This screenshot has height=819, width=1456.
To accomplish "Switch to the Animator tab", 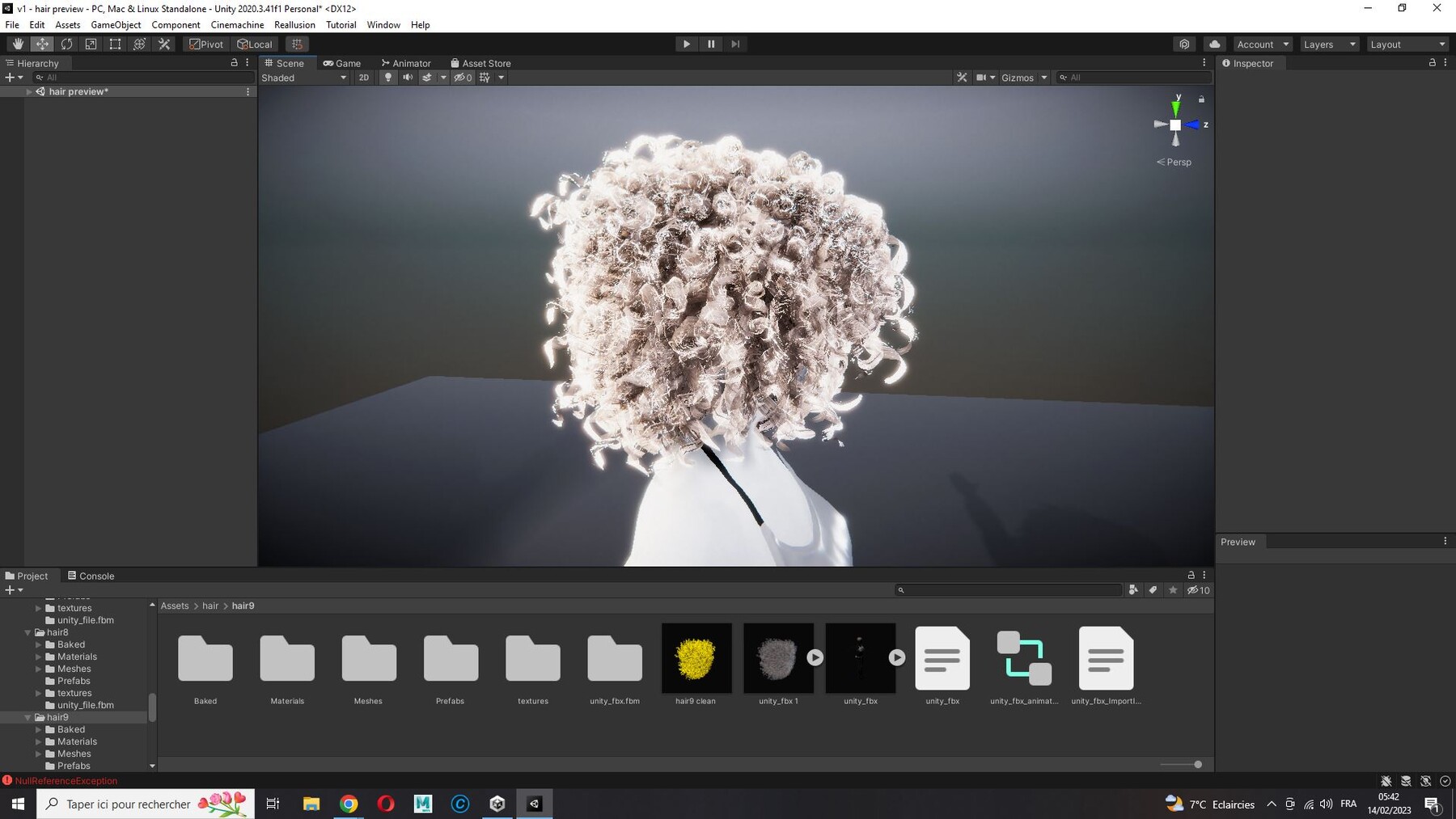I will pos(406,63).
